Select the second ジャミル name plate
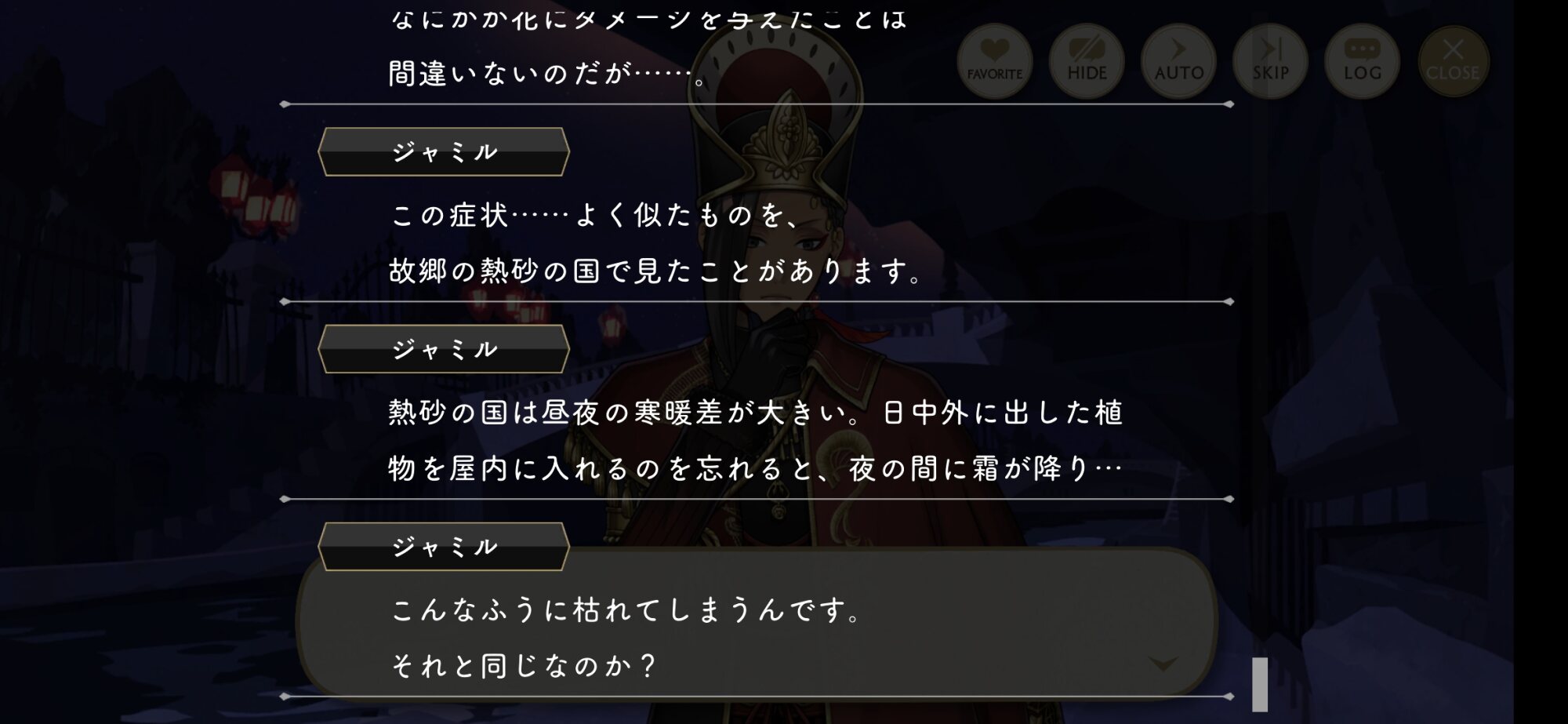 444,349
